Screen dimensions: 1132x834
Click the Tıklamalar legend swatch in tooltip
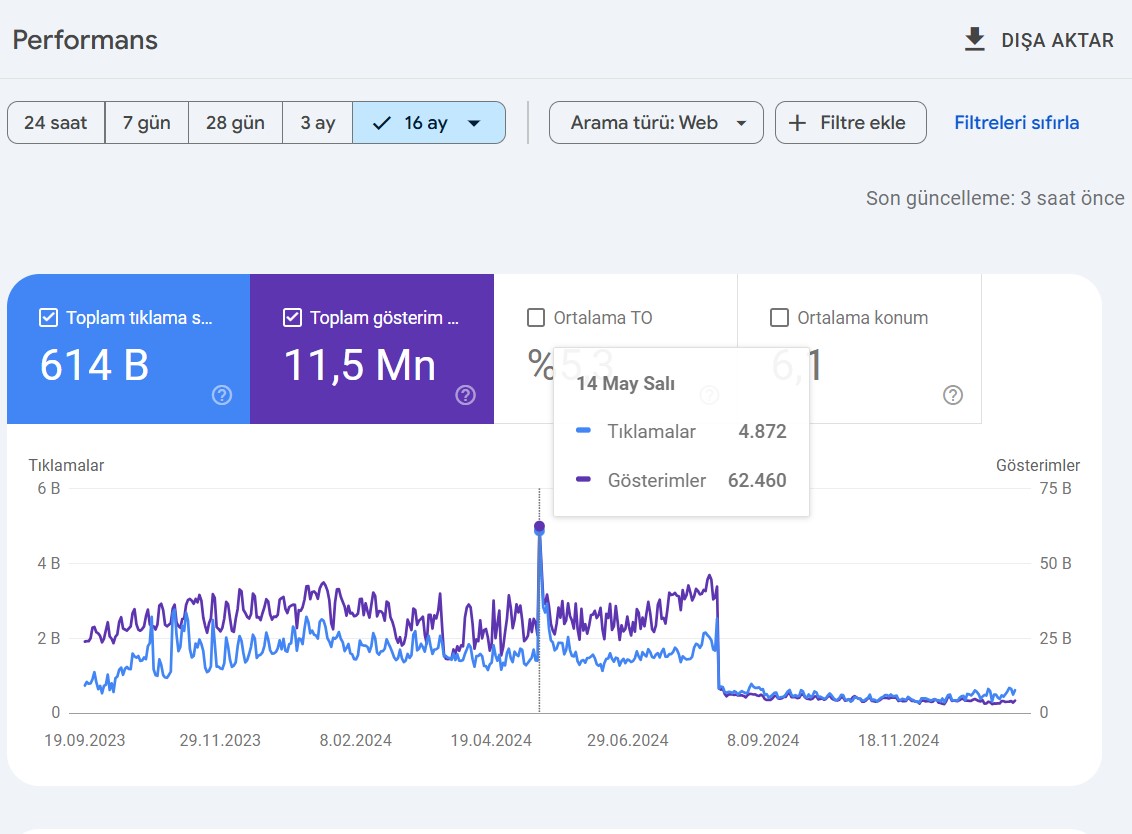[583, 431]
